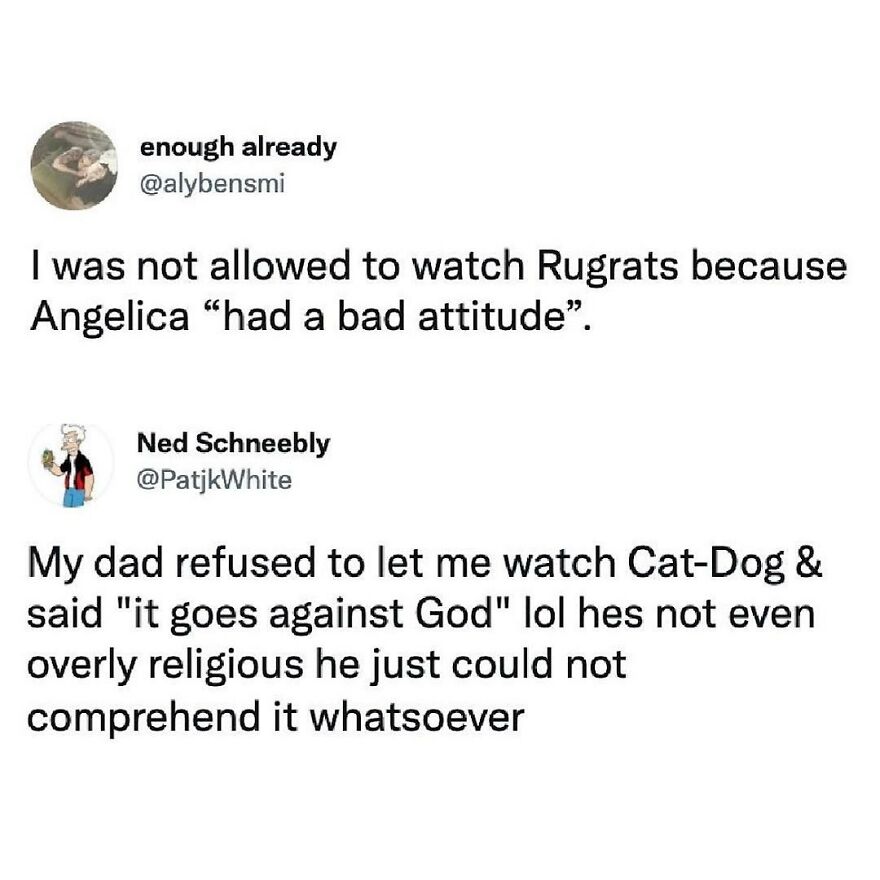Select the word "Rugrats" in first tweet

tap(608, 267)
